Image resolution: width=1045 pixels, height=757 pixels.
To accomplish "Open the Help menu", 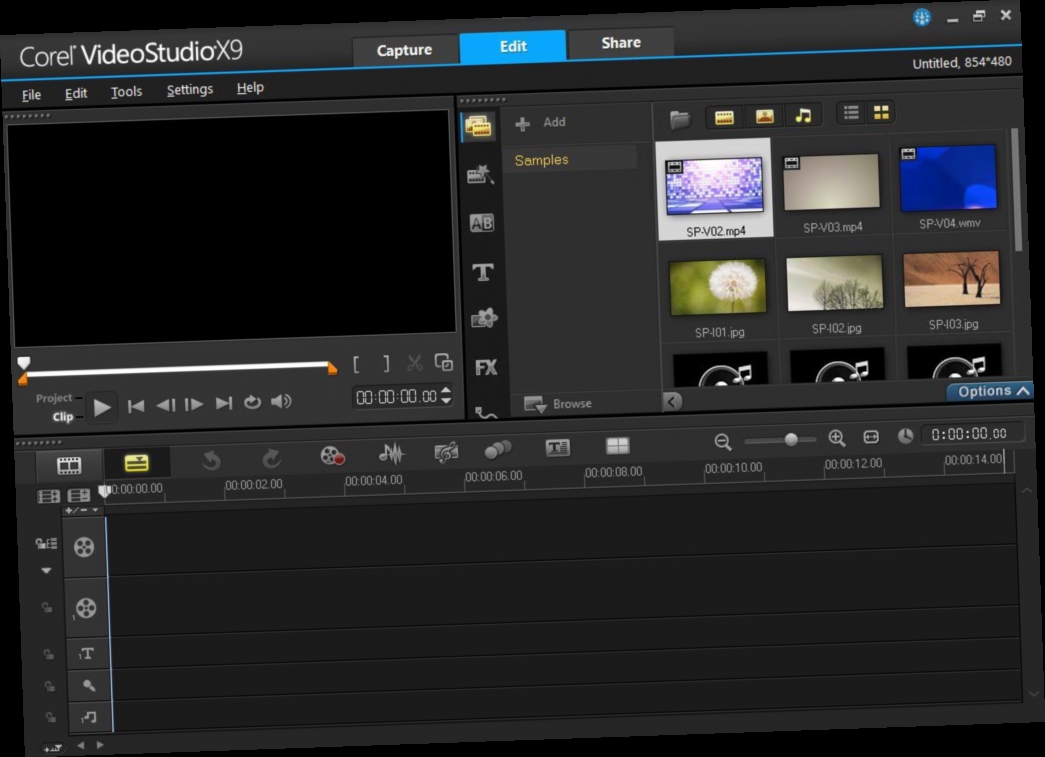I will (250, 87).
